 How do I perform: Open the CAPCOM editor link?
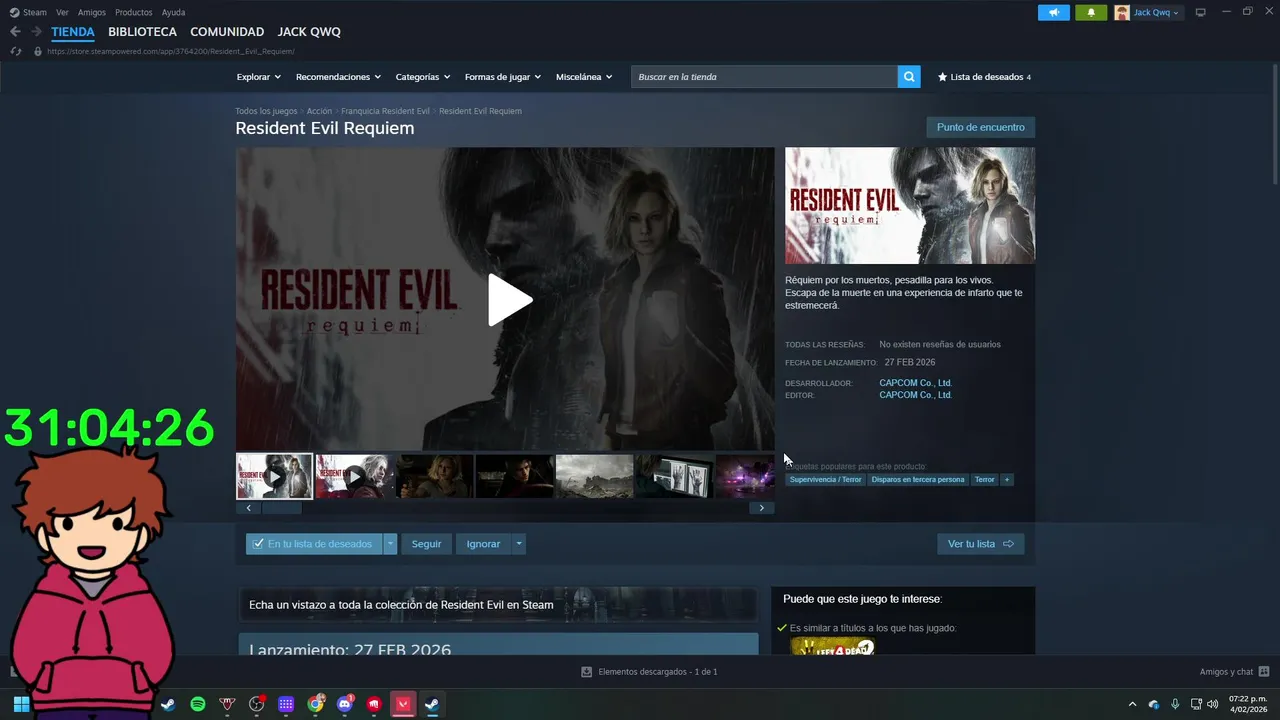(x=915, y=395)
